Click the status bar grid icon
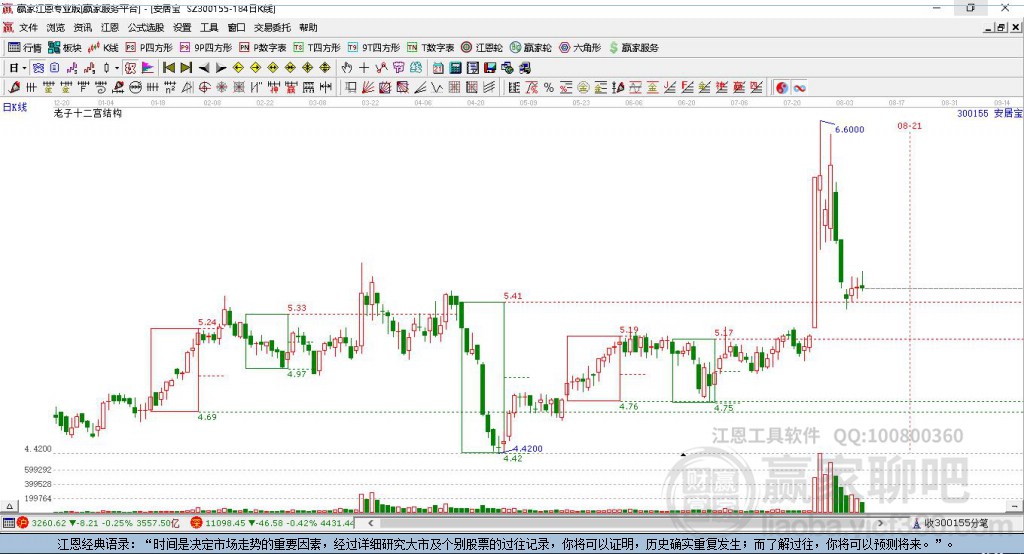Viewport: 1024px width, 554px height. click(x=8, y=523)
